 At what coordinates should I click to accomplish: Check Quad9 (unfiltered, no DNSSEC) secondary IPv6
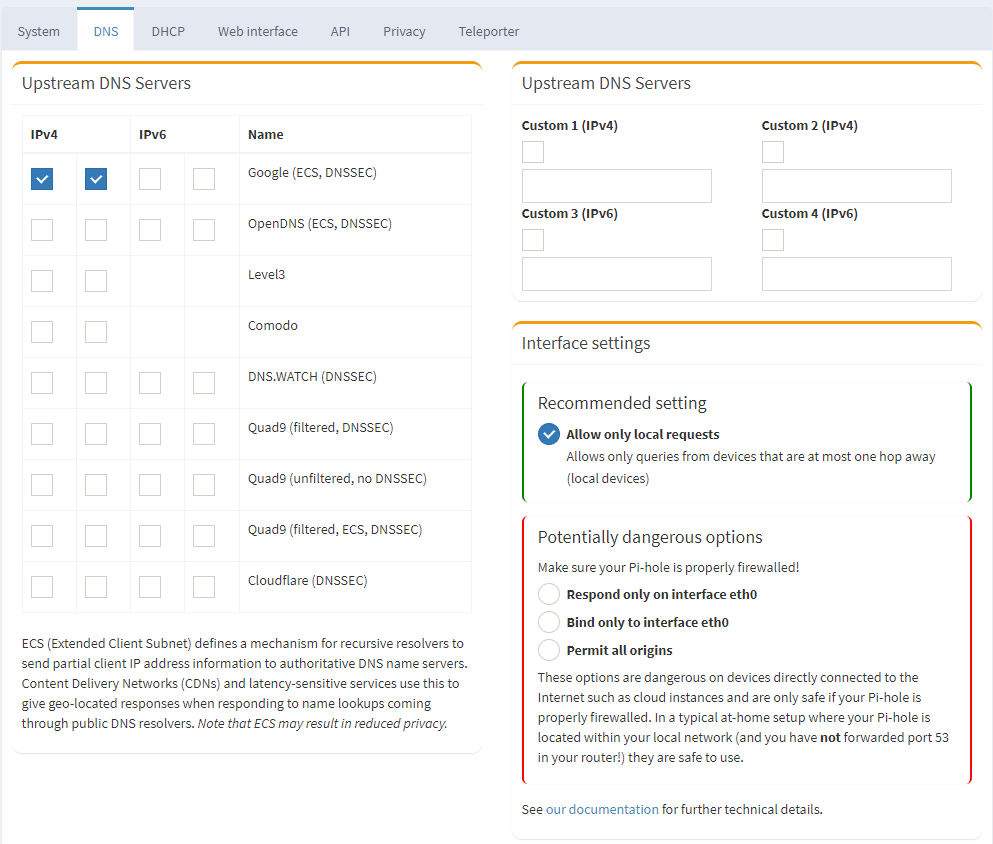coord(204,485)
